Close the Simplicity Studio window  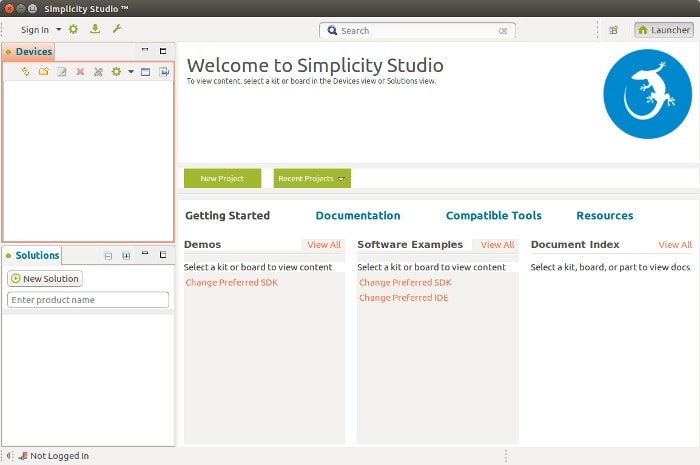(9, 8)
